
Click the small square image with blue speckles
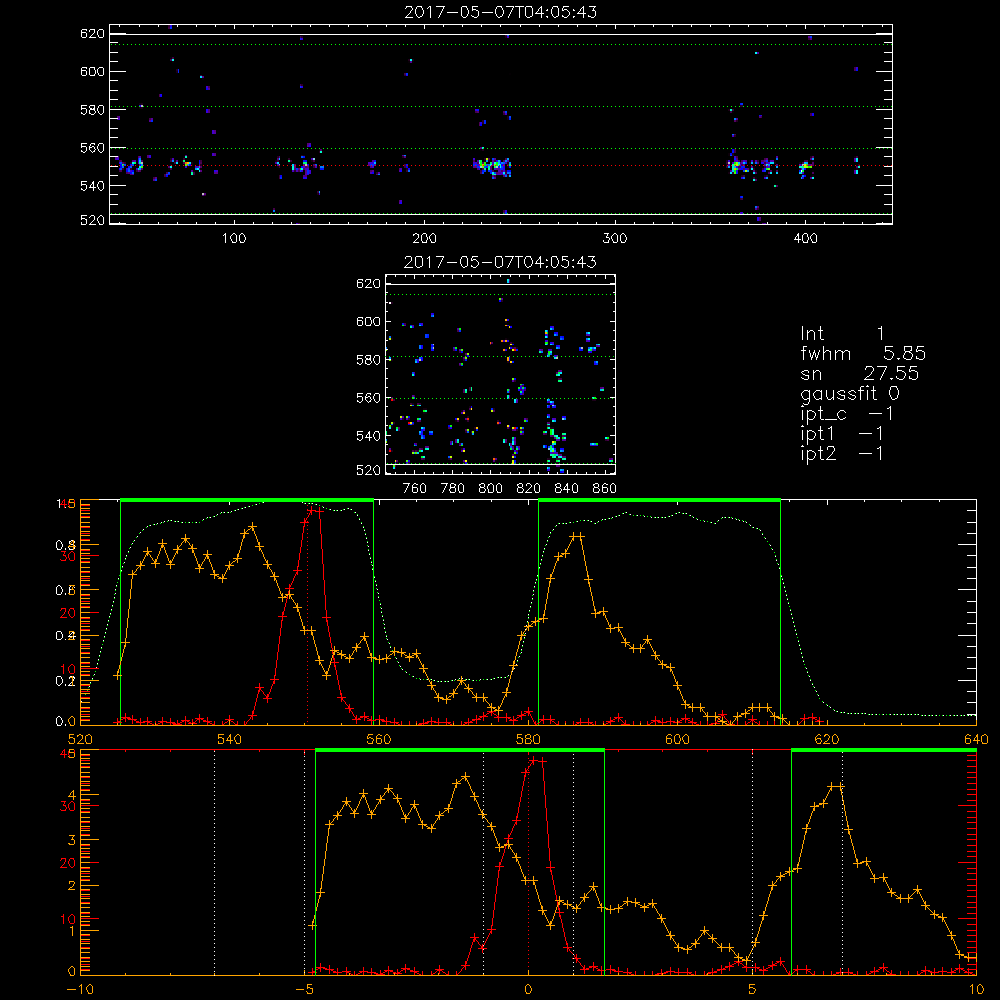coord(501,375)
